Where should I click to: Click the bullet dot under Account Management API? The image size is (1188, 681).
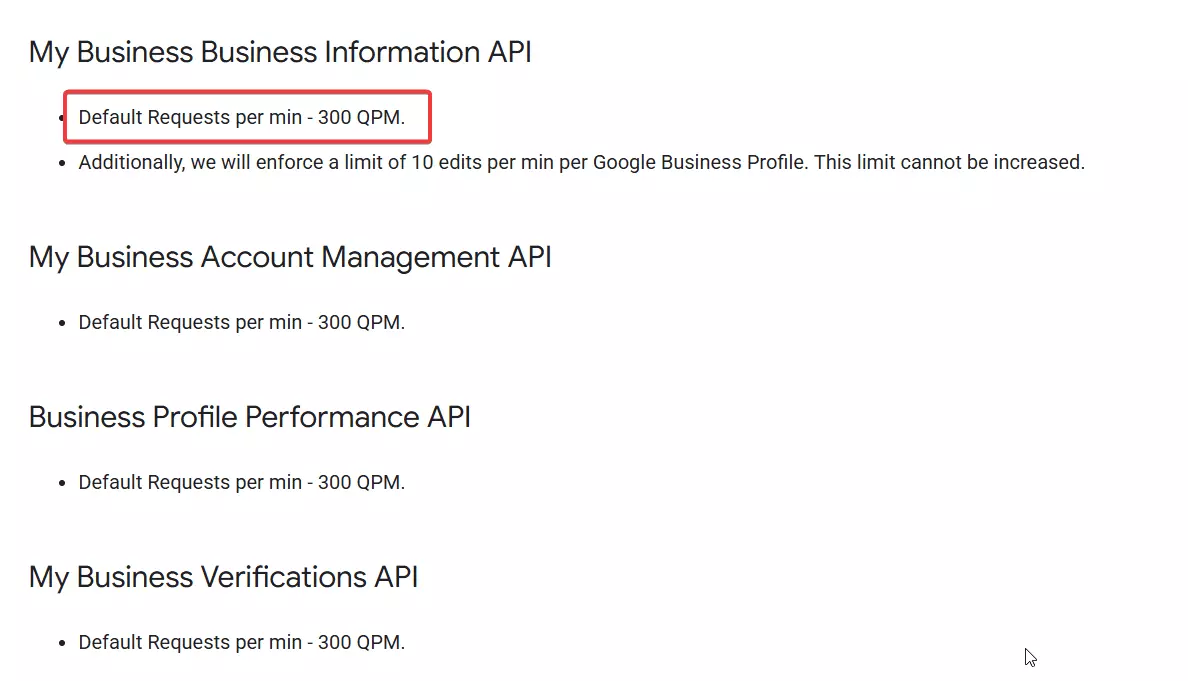pos(62,323)
